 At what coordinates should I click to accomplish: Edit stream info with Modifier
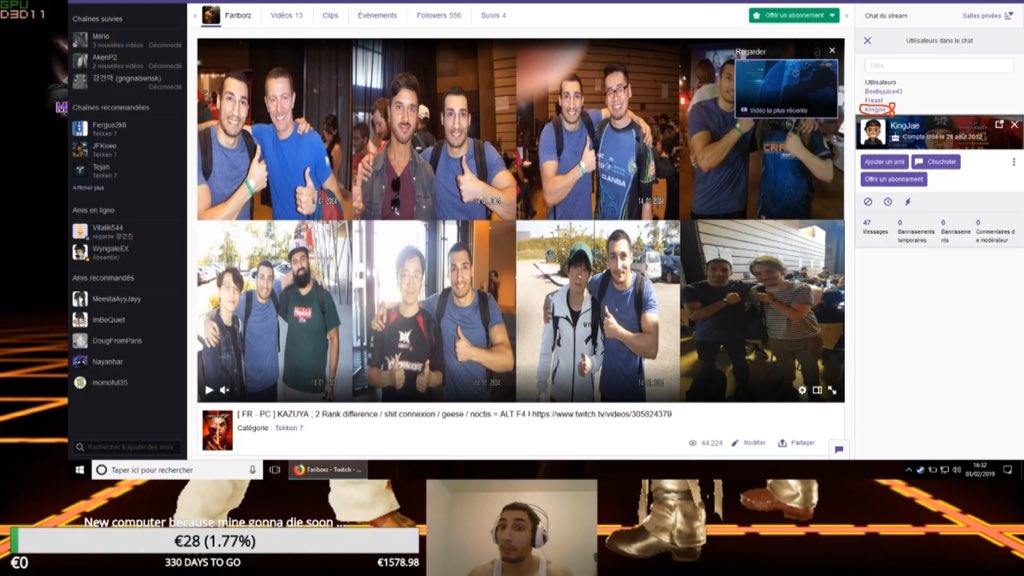point(749,443)
